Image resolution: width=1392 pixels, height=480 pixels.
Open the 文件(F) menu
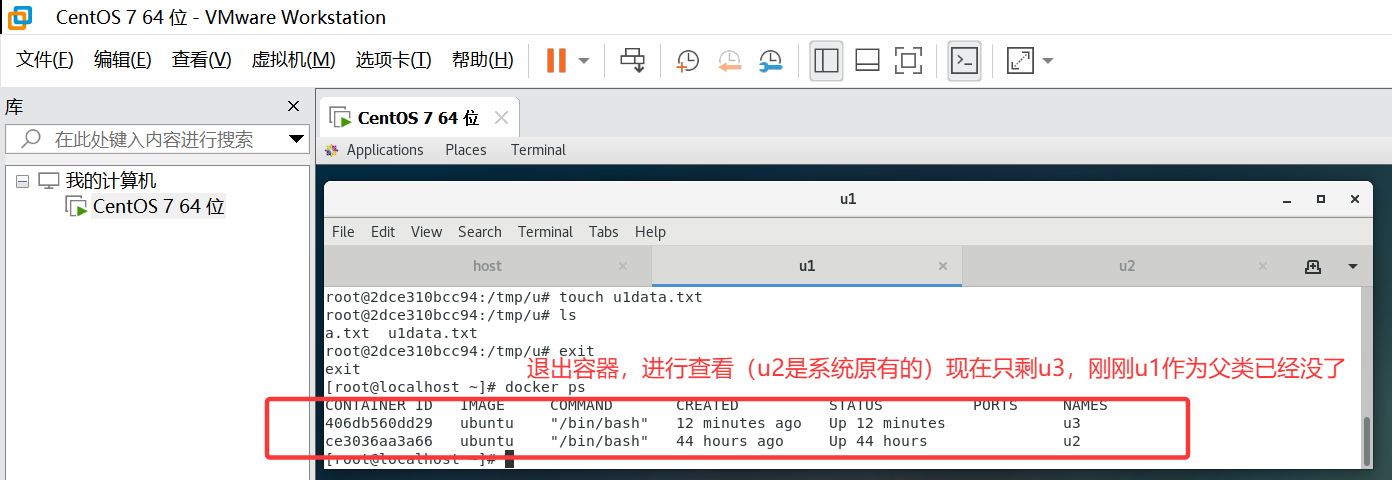[45, 60]
